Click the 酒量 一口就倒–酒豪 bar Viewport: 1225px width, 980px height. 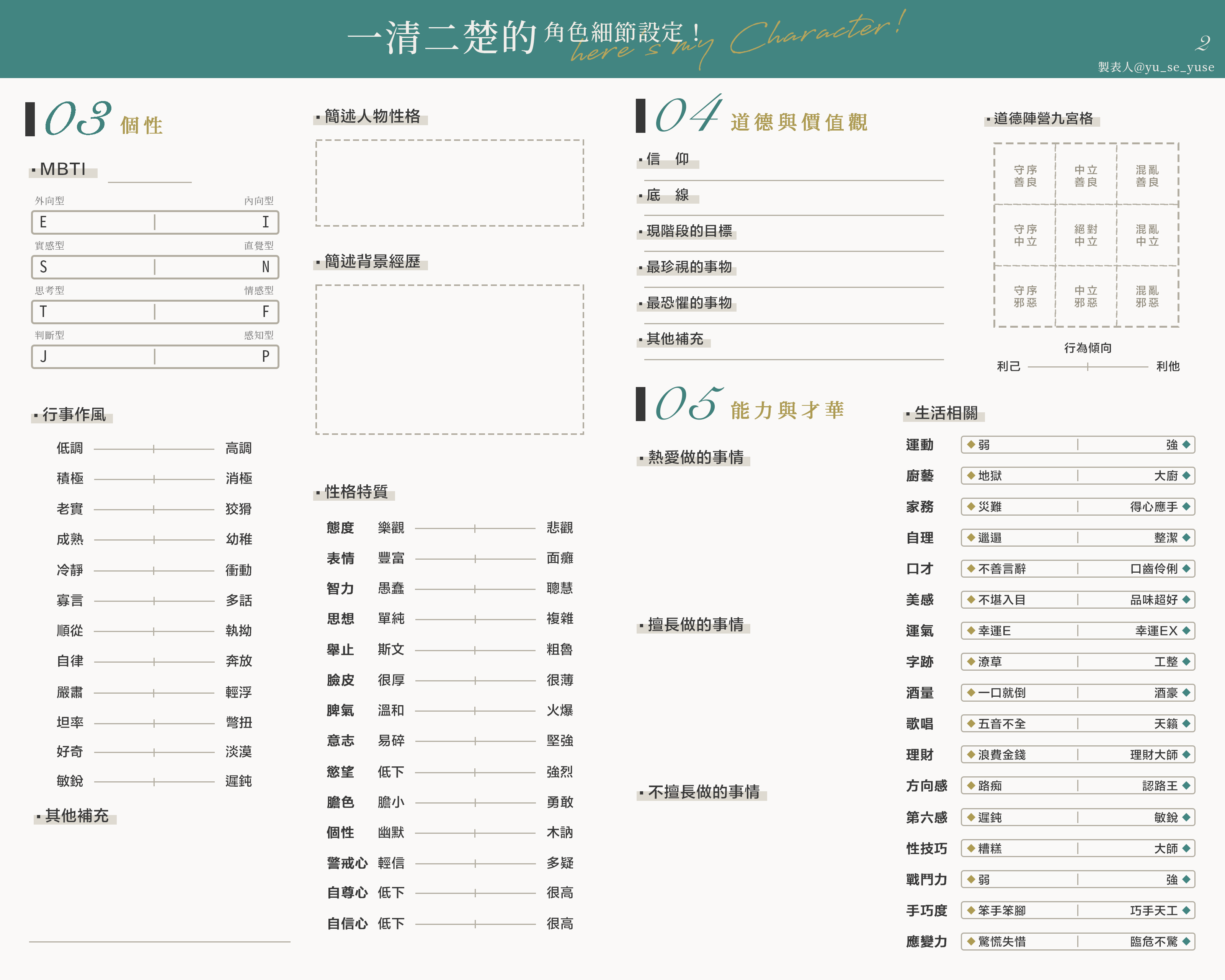coord(1078,693)
